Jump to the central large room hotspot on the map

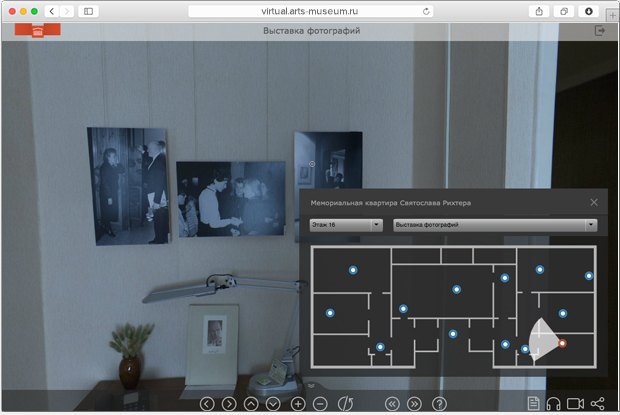coord(457,289)
